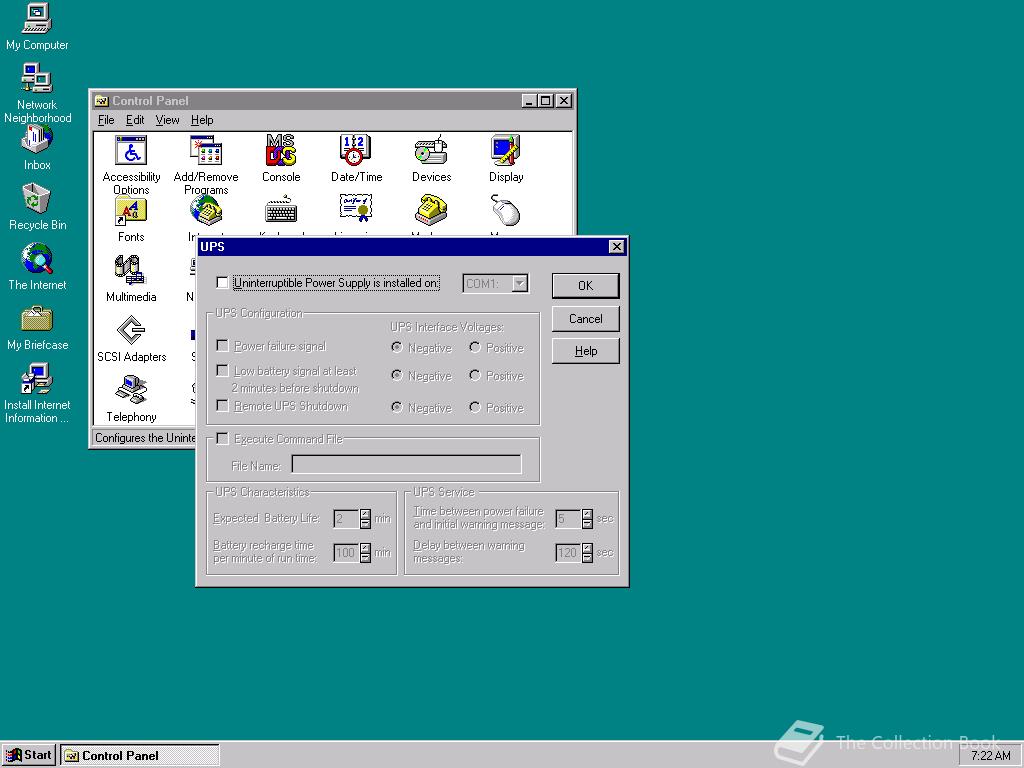The image size is (1024, 768).
Task: Select the Licensing certificate icon
Action: coord(356,209)
